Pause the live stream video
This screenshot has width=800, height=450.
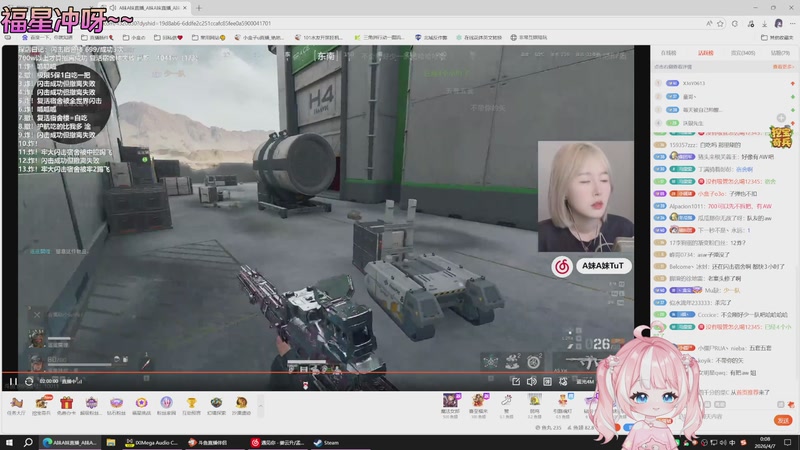click(13, 381)
